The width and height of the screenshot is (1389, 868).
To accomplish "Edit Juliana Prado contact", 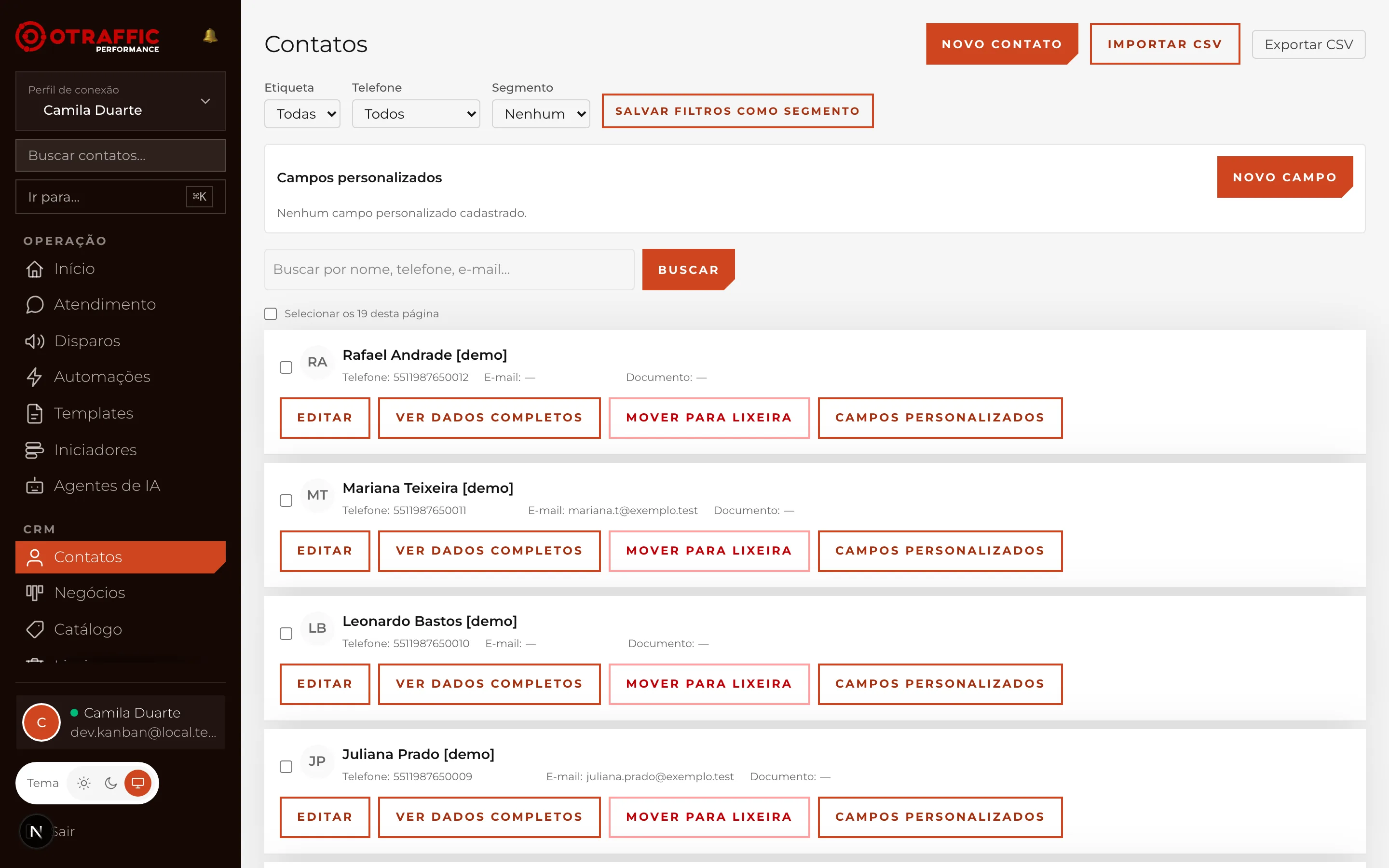I will point(325,817).
